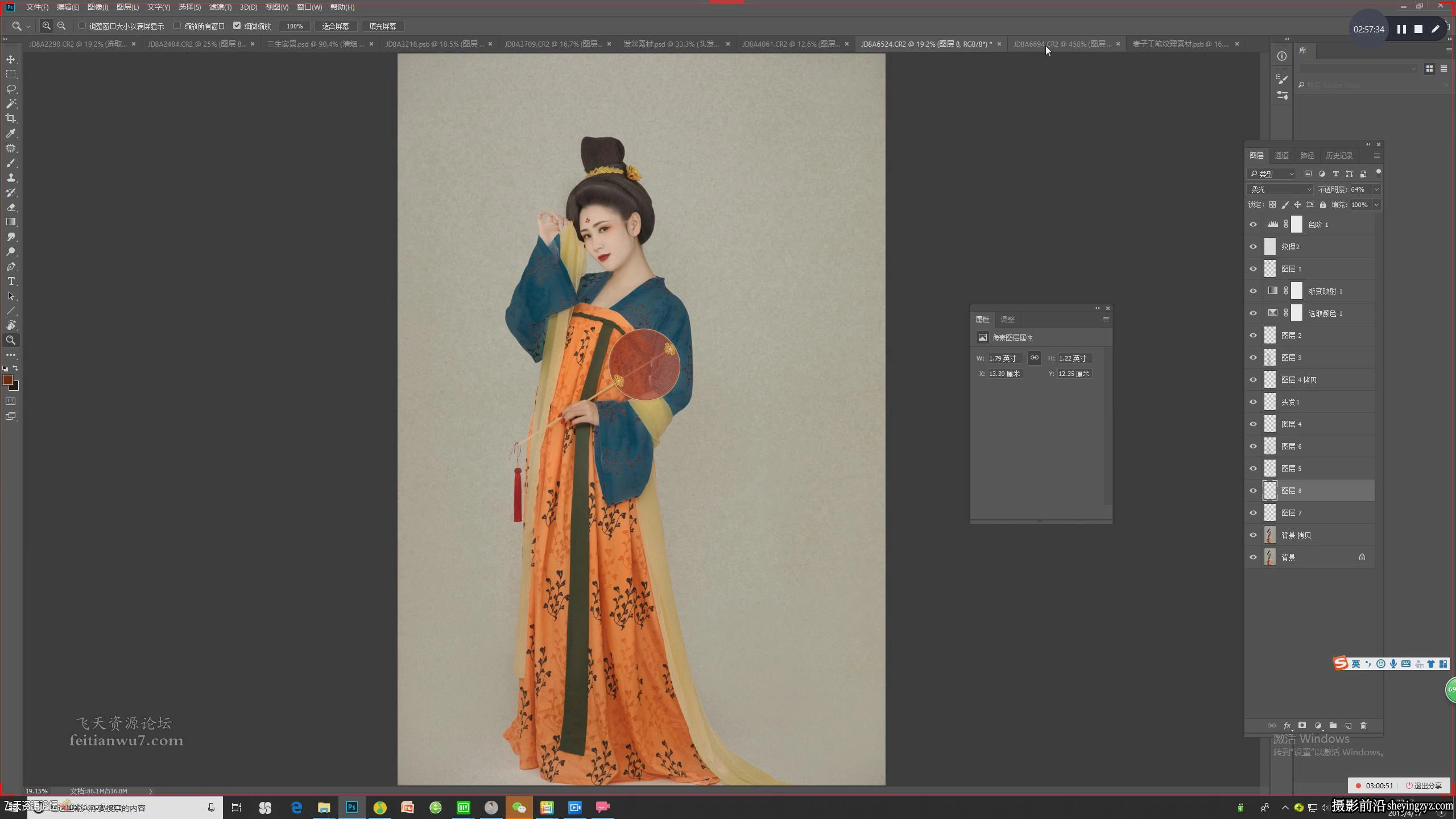Viewport: 1456px width, 819px height.
Task: Click the 适合屏幕 button
Action: point(336,26)
